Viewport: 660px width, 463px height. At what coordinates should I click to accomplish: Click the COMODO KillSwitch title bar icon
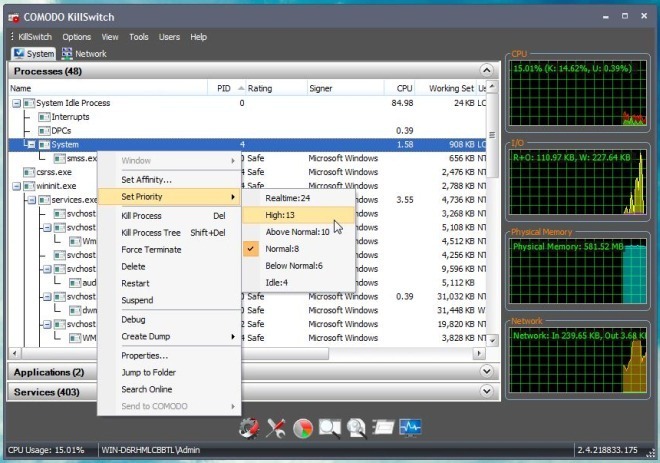(x=14, y=18)
